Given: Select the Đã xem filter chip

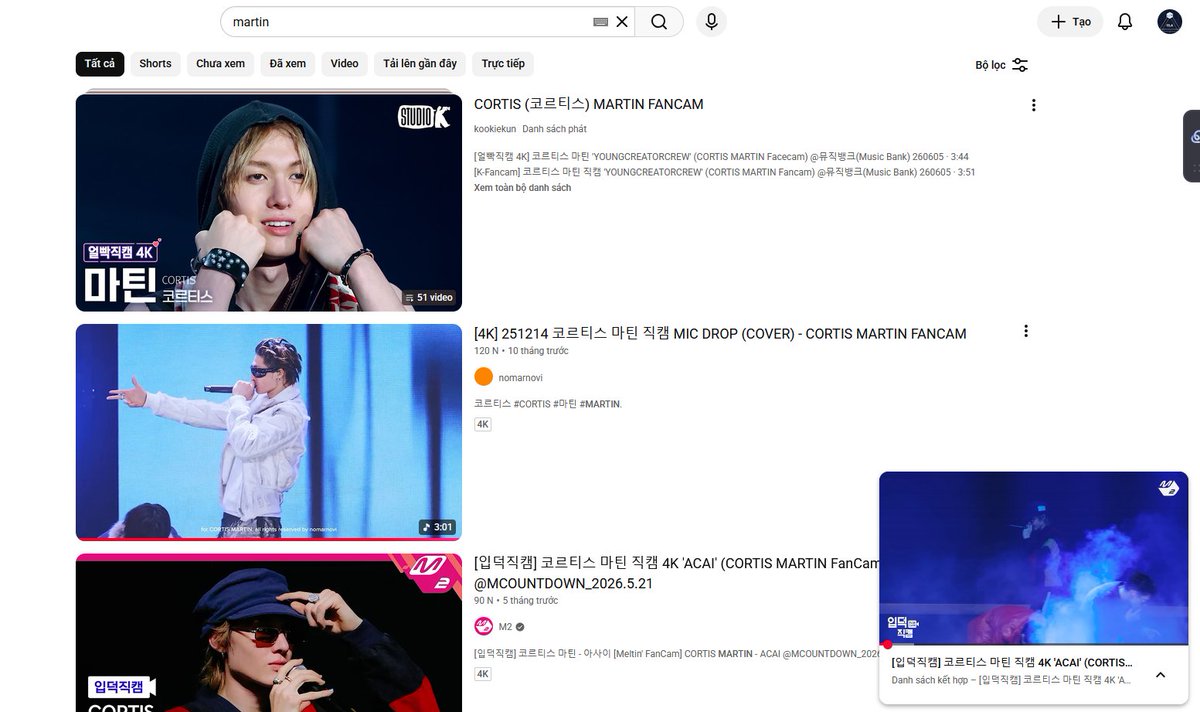Looking at the screenshot, I should [288, 64].
